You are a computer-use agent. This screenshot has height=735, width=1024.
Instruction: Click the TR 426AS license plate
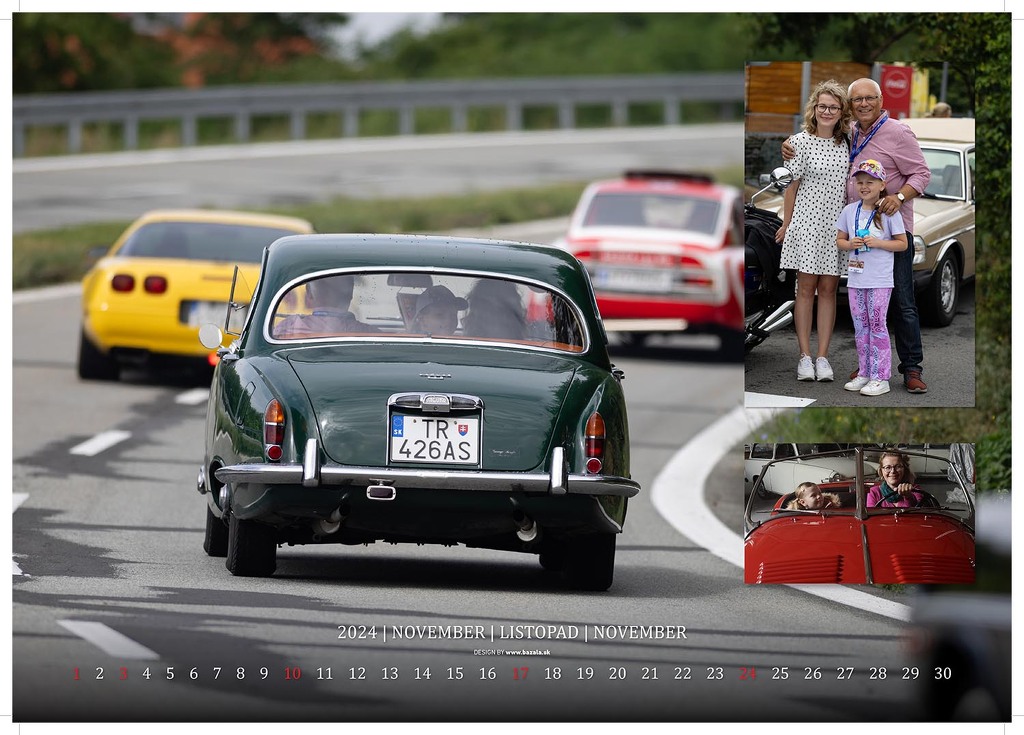click(x=435, y=439)
